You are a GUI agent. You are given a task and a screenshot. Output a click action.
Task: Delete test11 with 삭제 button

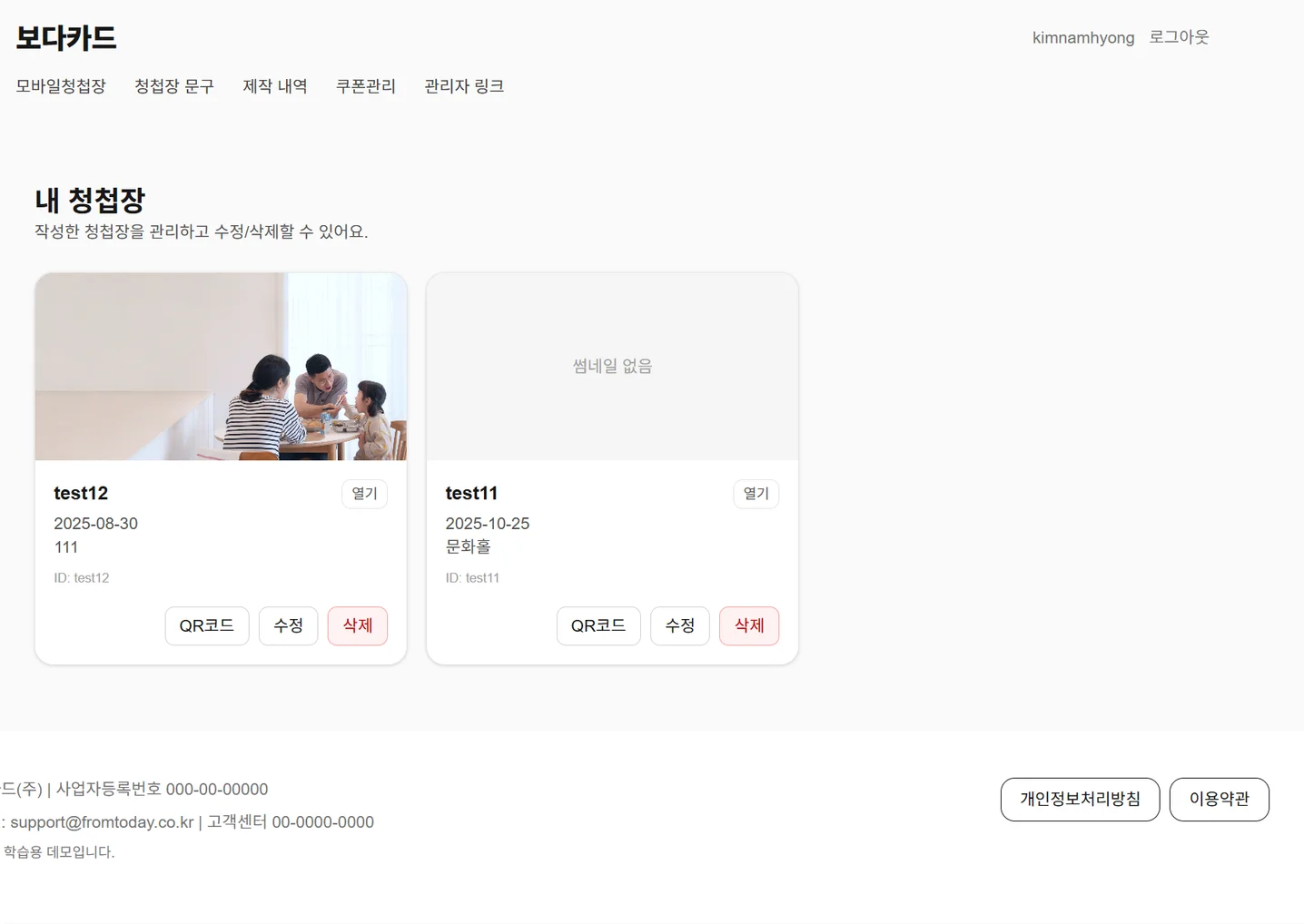coord(749,626)
